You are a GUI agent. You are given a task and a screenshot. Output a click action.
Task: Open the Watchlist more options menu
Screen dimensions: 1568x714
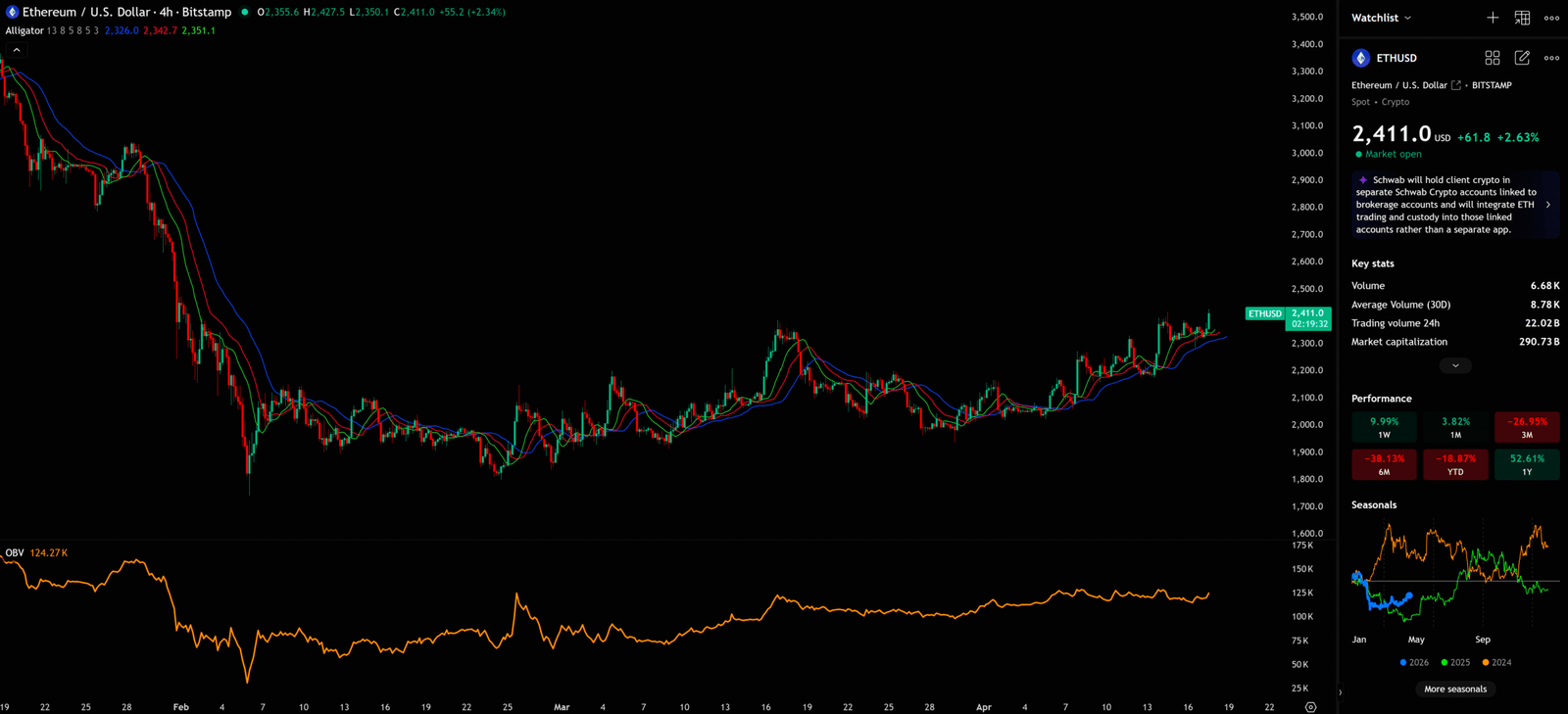1551,18
